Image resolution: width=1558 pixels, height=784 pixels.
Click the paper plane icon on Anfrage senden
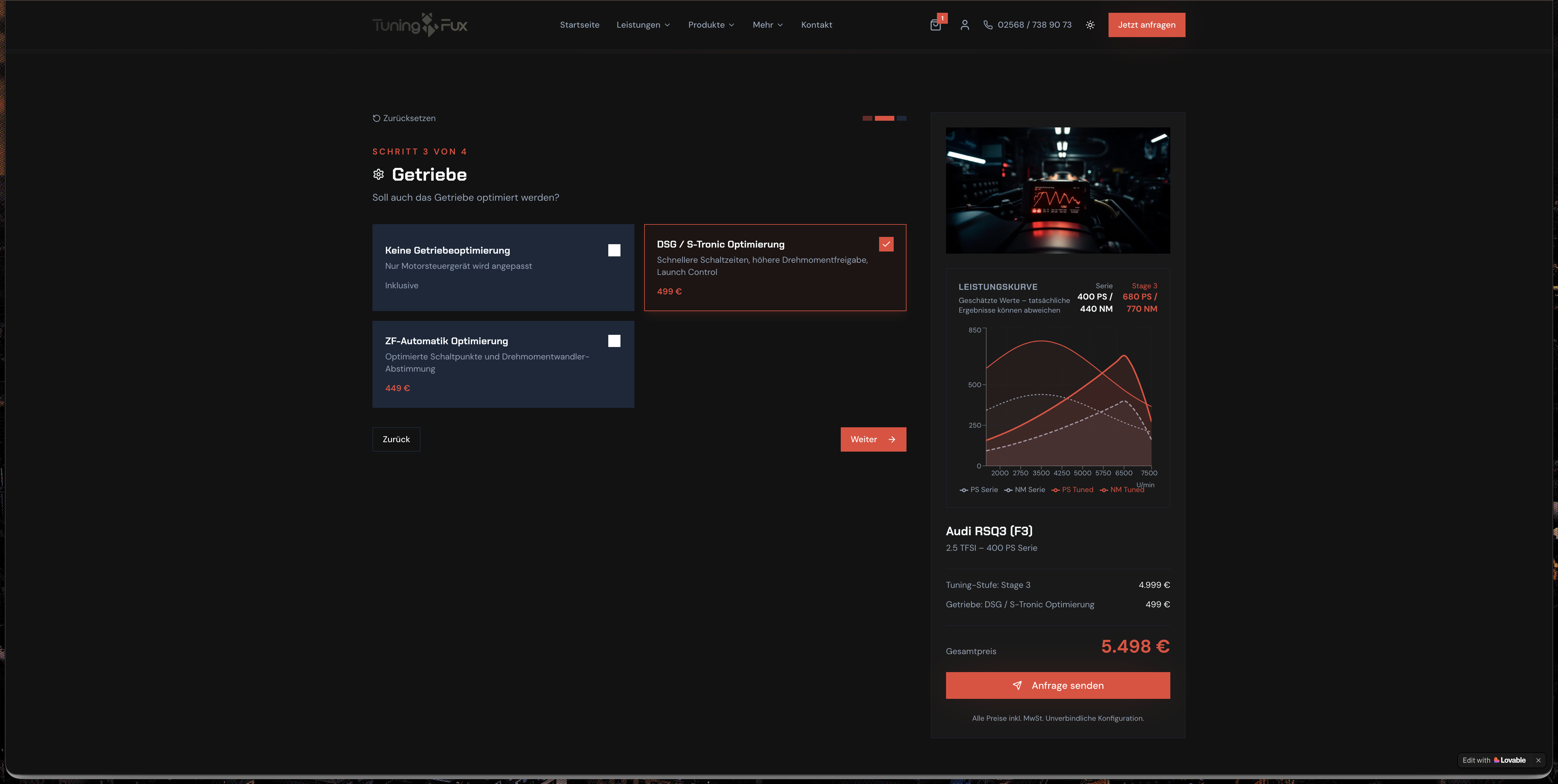click(1017, 685)
